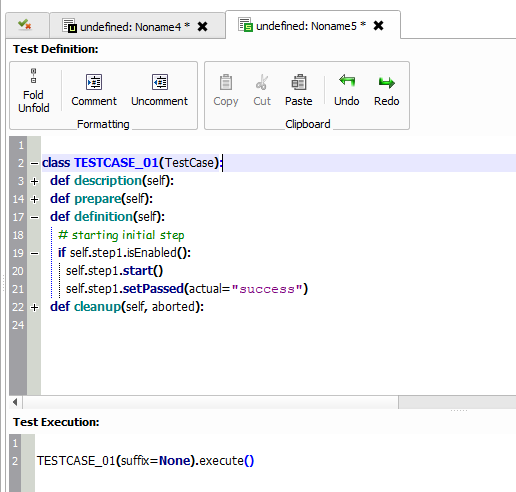Click the Comment formatting icon
Screen dimensions: 516x492
(x=94, y=82)
